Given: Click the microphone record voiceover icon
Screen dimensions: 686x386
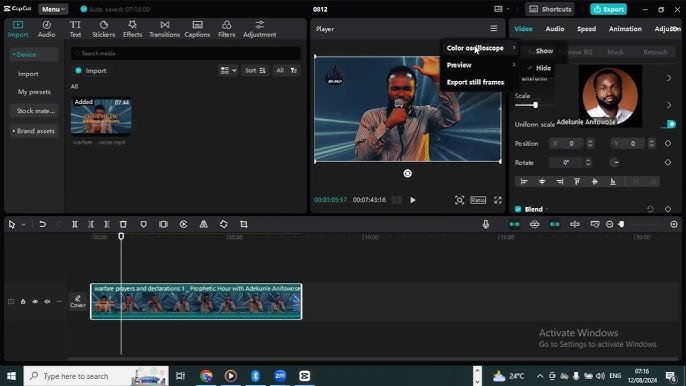Looking at the screenshot, I should 486,224.
